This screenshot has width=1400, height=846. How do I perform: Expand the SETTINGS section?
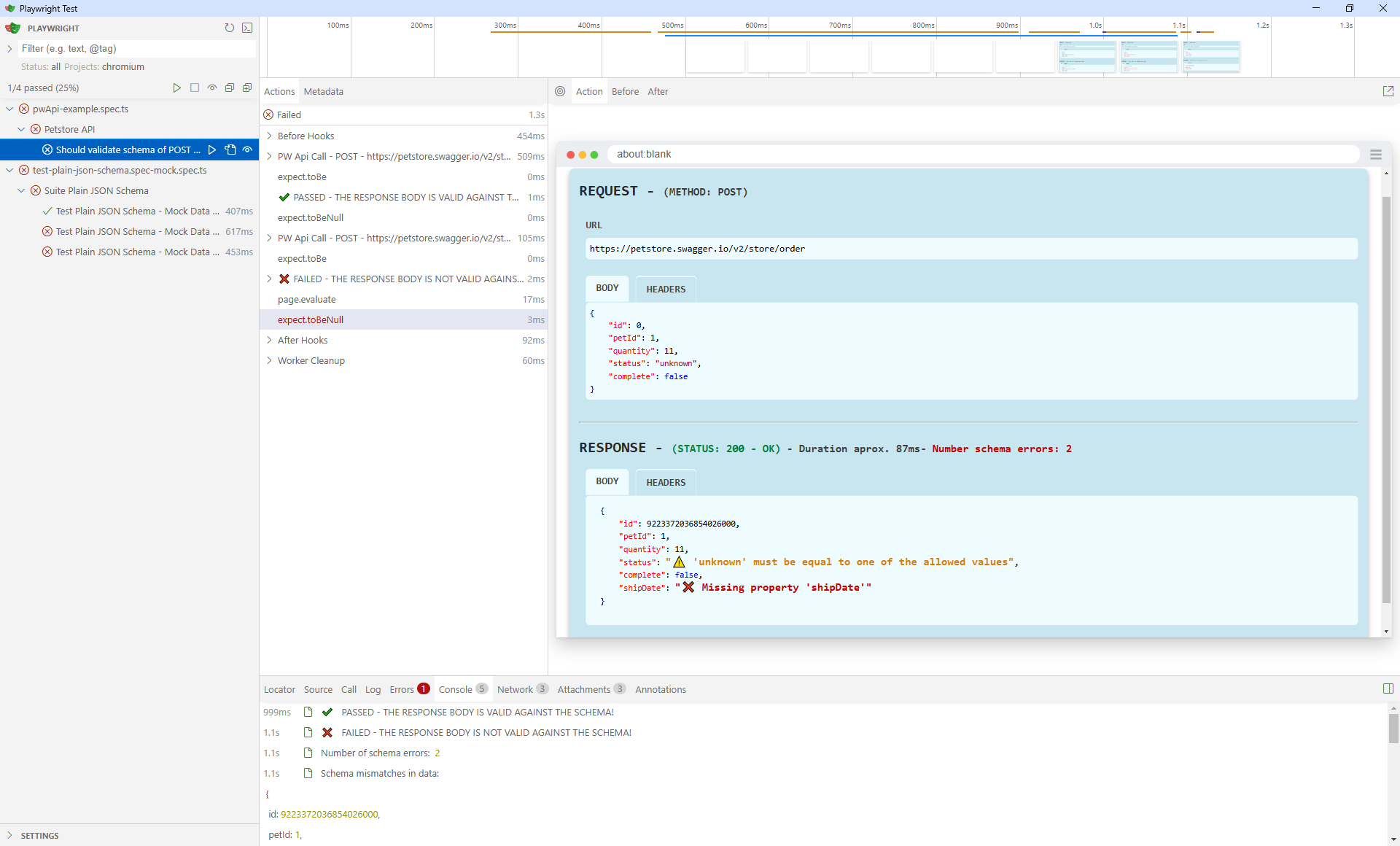coord(9,835)
